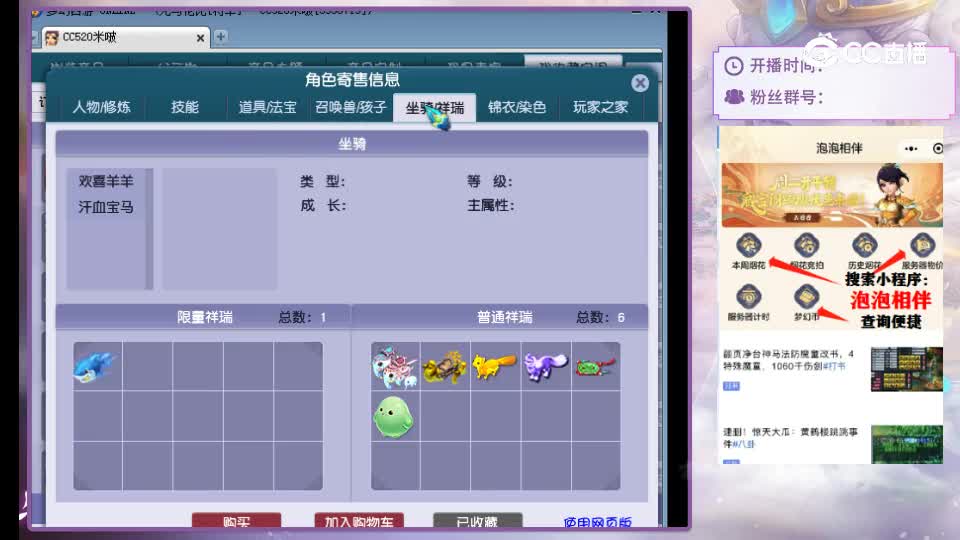Open 历史烟花 icon in 泡泡相伴 panel

pos(864,246)
